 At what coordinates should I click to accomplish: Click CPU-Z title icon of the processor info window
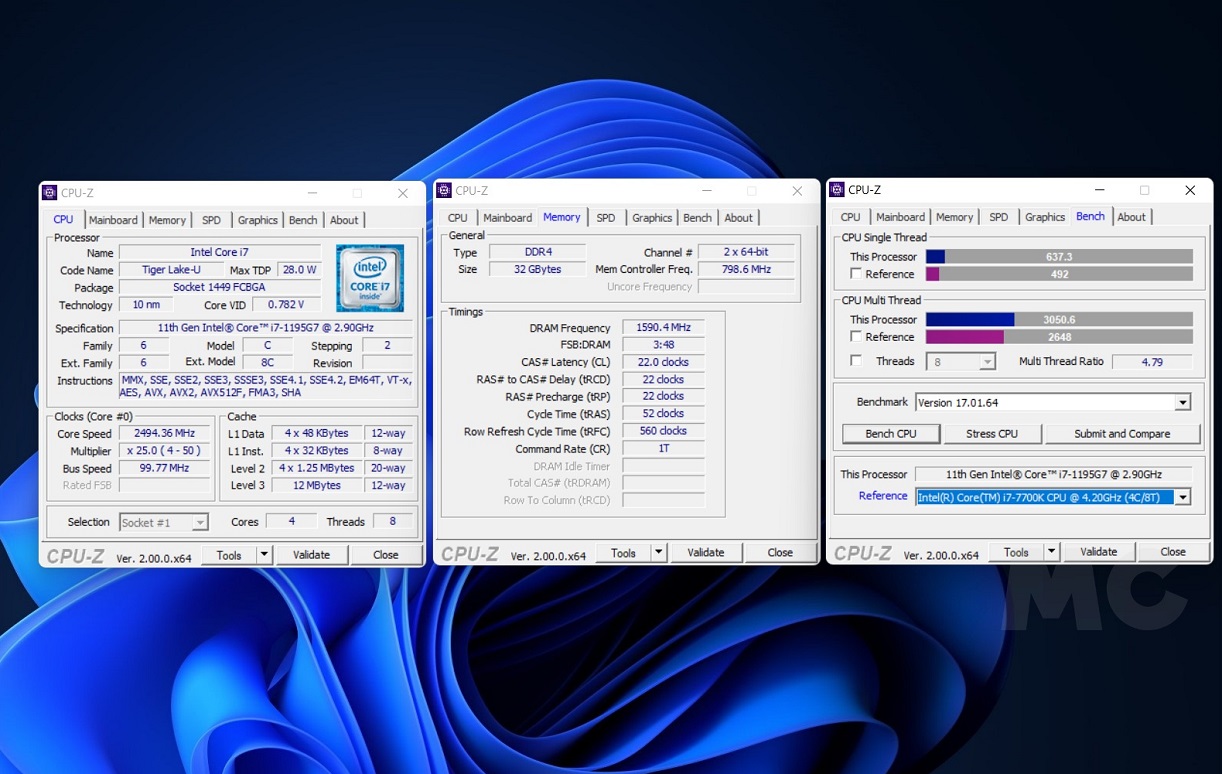click(50, 193)
